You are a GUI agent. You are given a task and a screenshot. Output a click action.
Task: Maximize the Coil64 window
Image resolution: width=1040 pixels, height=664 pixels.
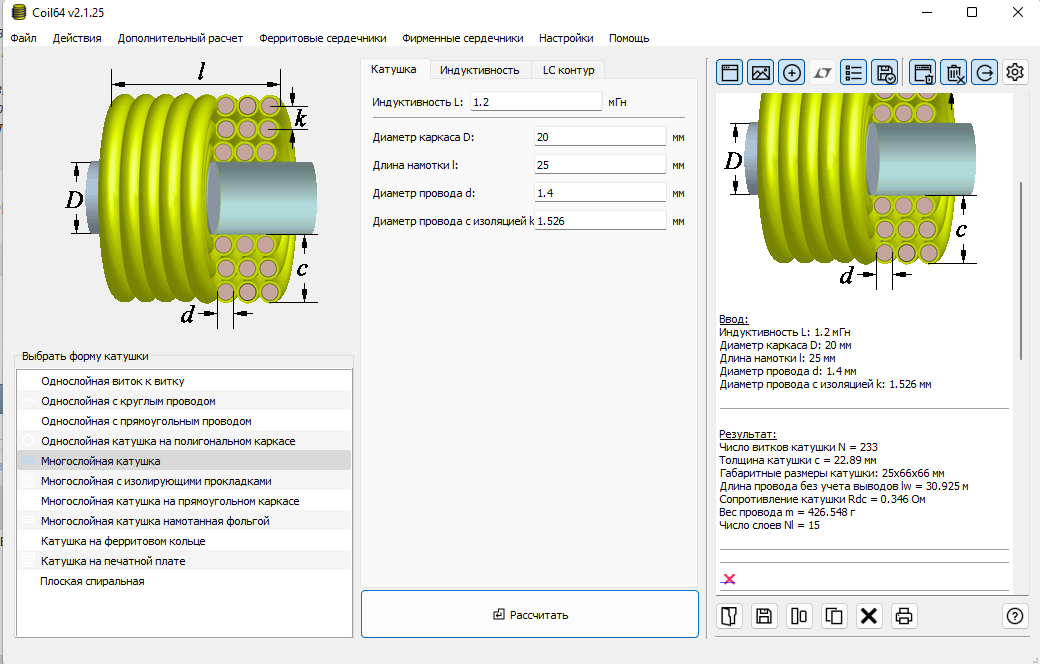pyautogui.click(x=972, y=12)
